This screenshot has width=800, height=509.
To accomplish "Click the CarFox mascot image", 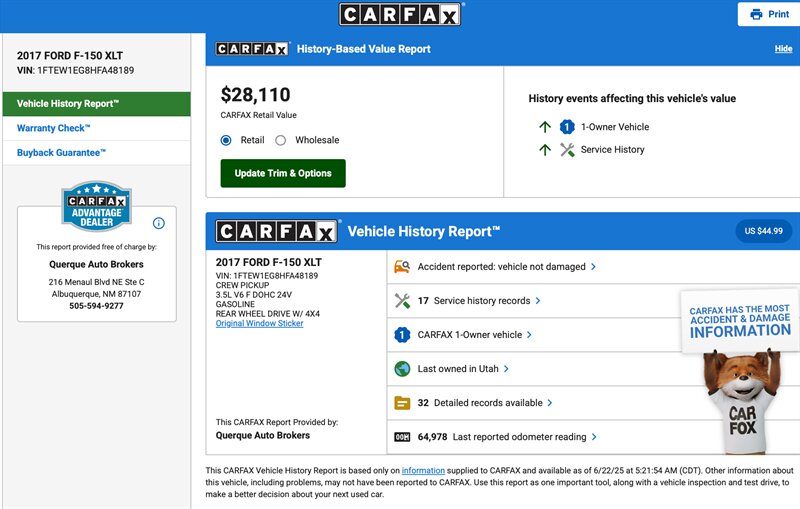I will [741, 400].
